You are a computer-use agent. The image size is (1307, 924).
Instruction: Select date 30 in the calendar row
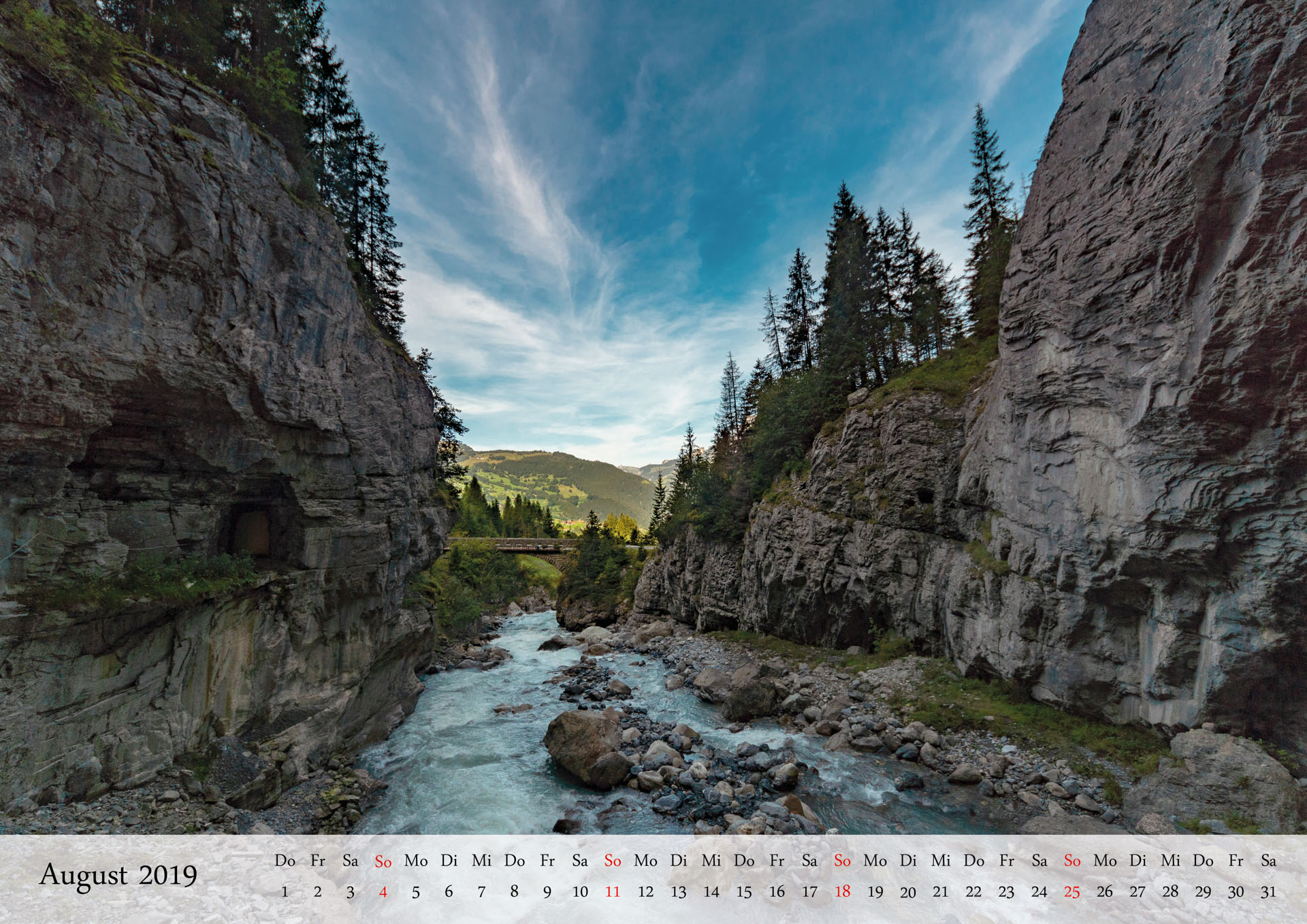(x=1236, y=891)
